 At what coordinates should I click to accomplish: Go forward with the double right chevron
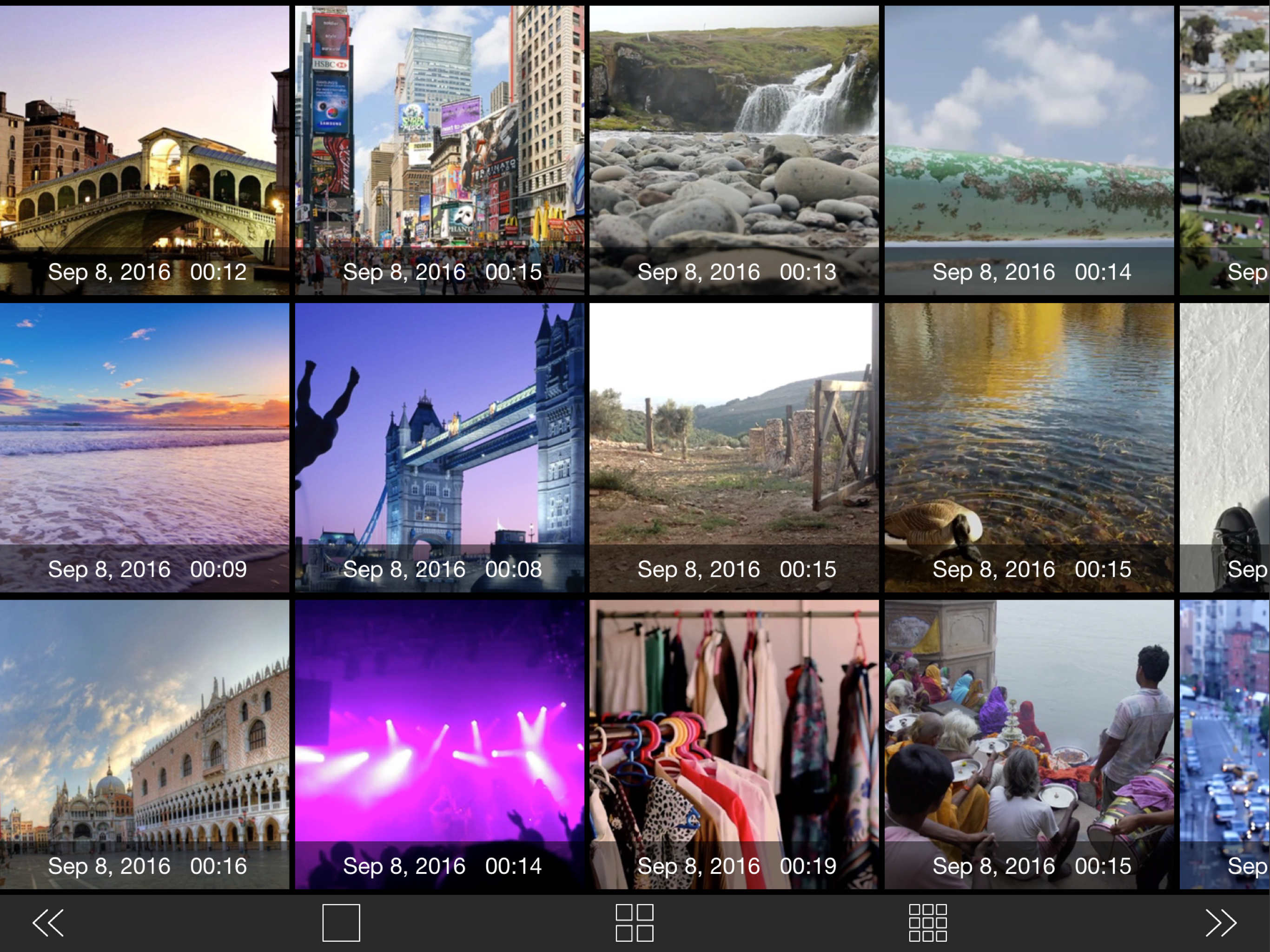[x=1221, y=923]
